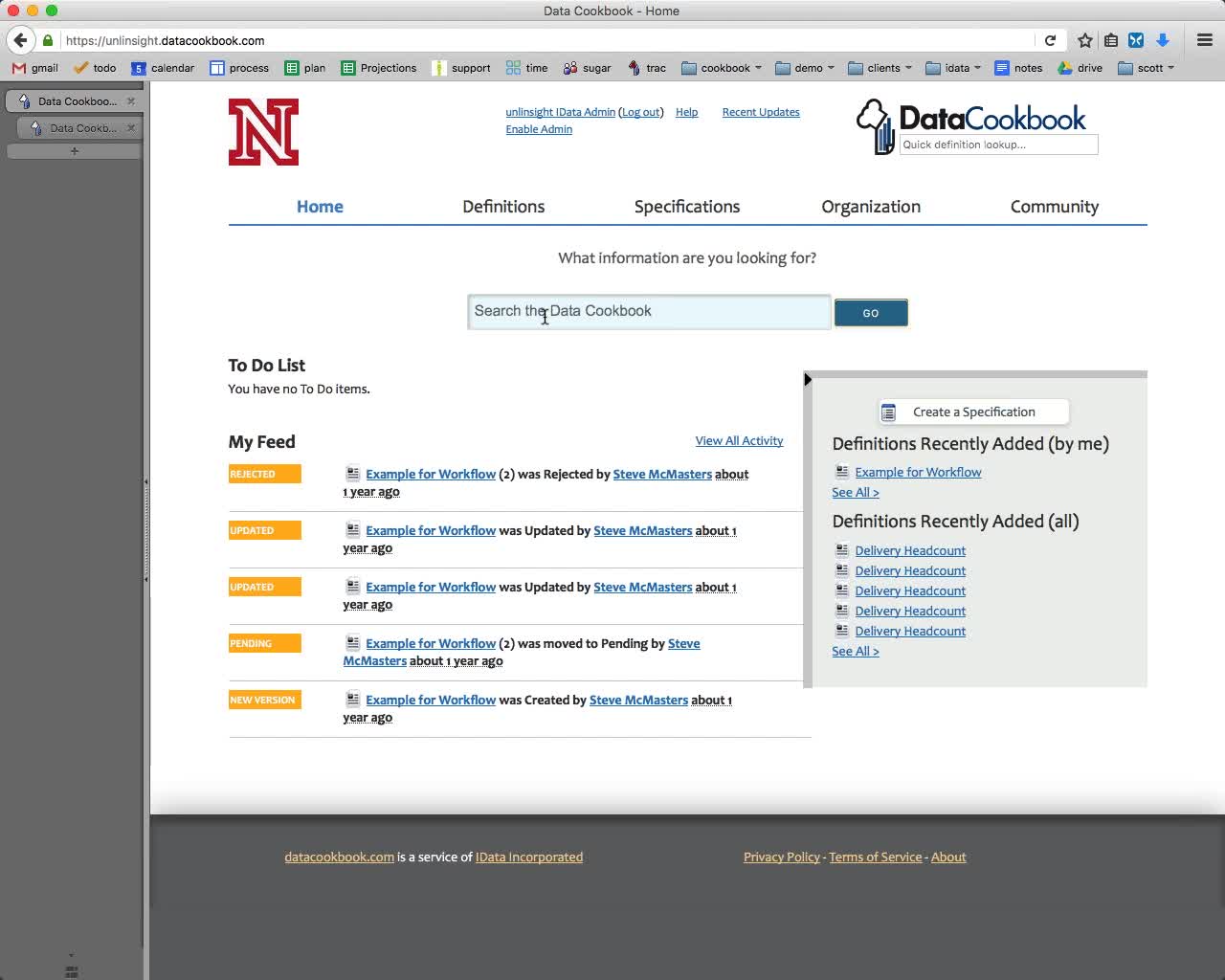This screenshot has width=1225, height=980.
Task: Open the time bookmark
Action: (x=527, y=68)
